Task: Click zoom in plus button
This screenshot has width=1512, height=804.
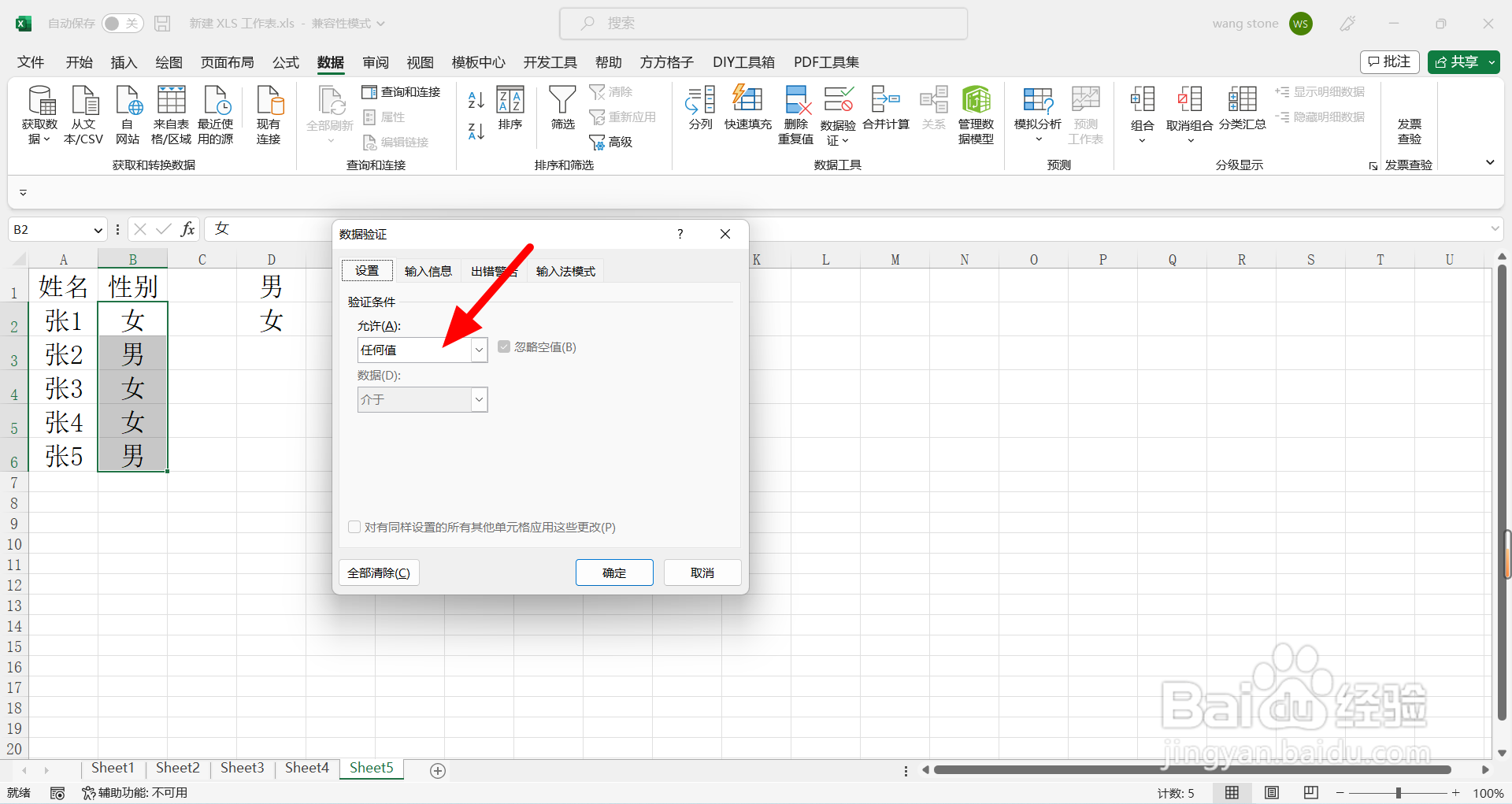Action: [x=1455, y=793]
